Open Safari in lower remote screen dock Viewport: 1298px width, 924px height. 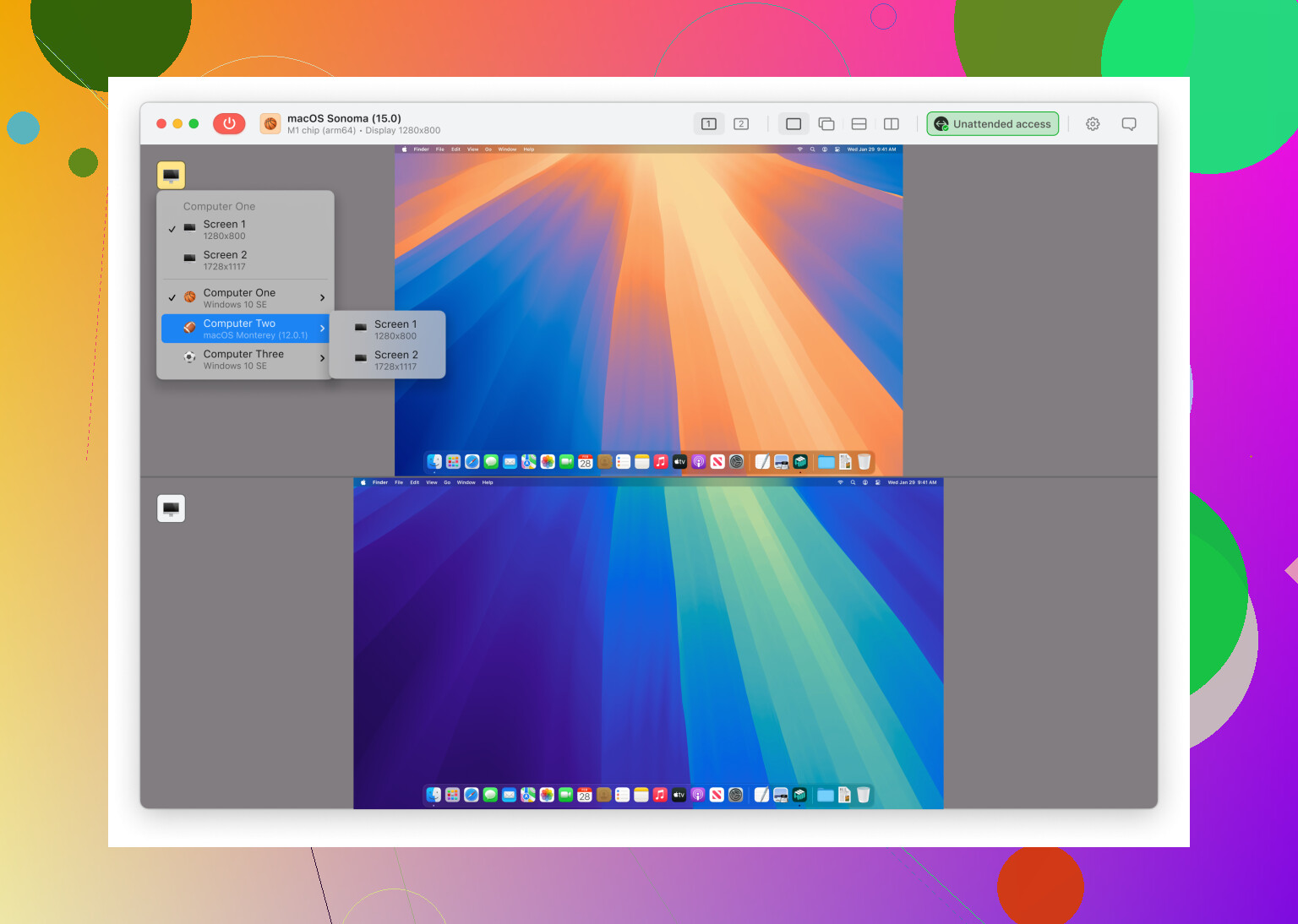(472, 795)
